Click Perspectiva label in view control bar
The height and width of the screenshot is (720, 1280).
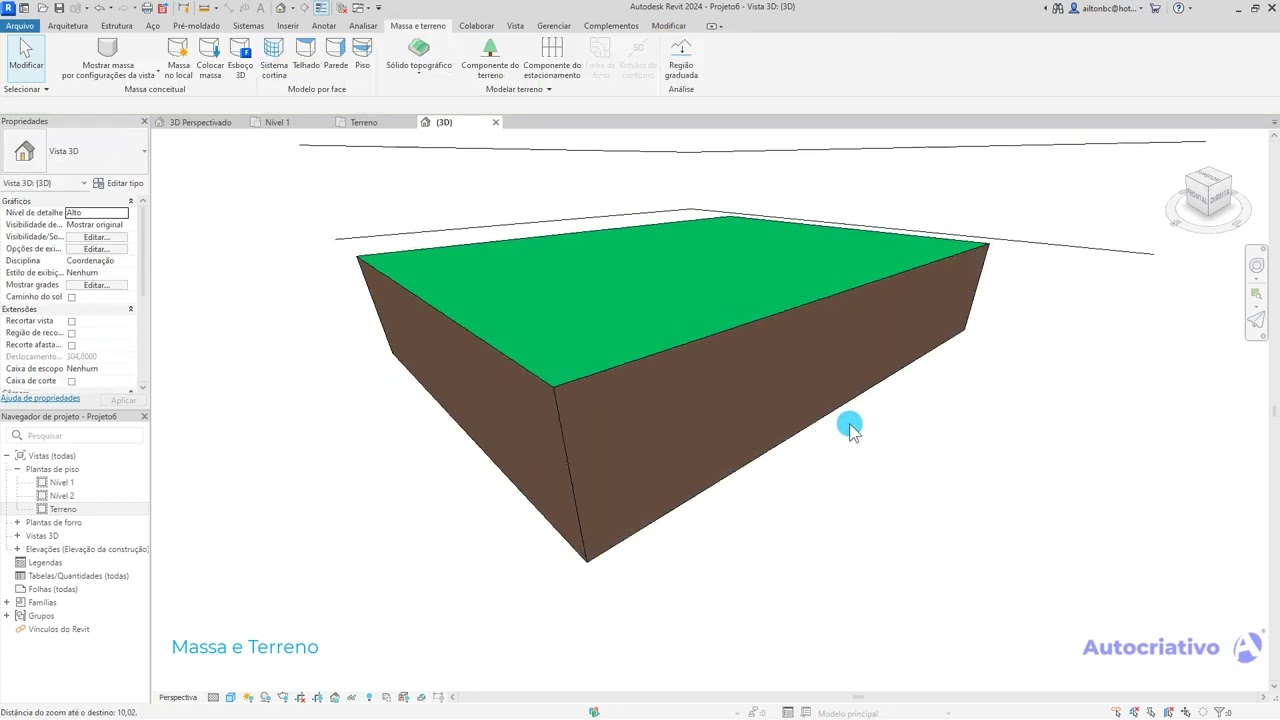(x=178, y=698)
